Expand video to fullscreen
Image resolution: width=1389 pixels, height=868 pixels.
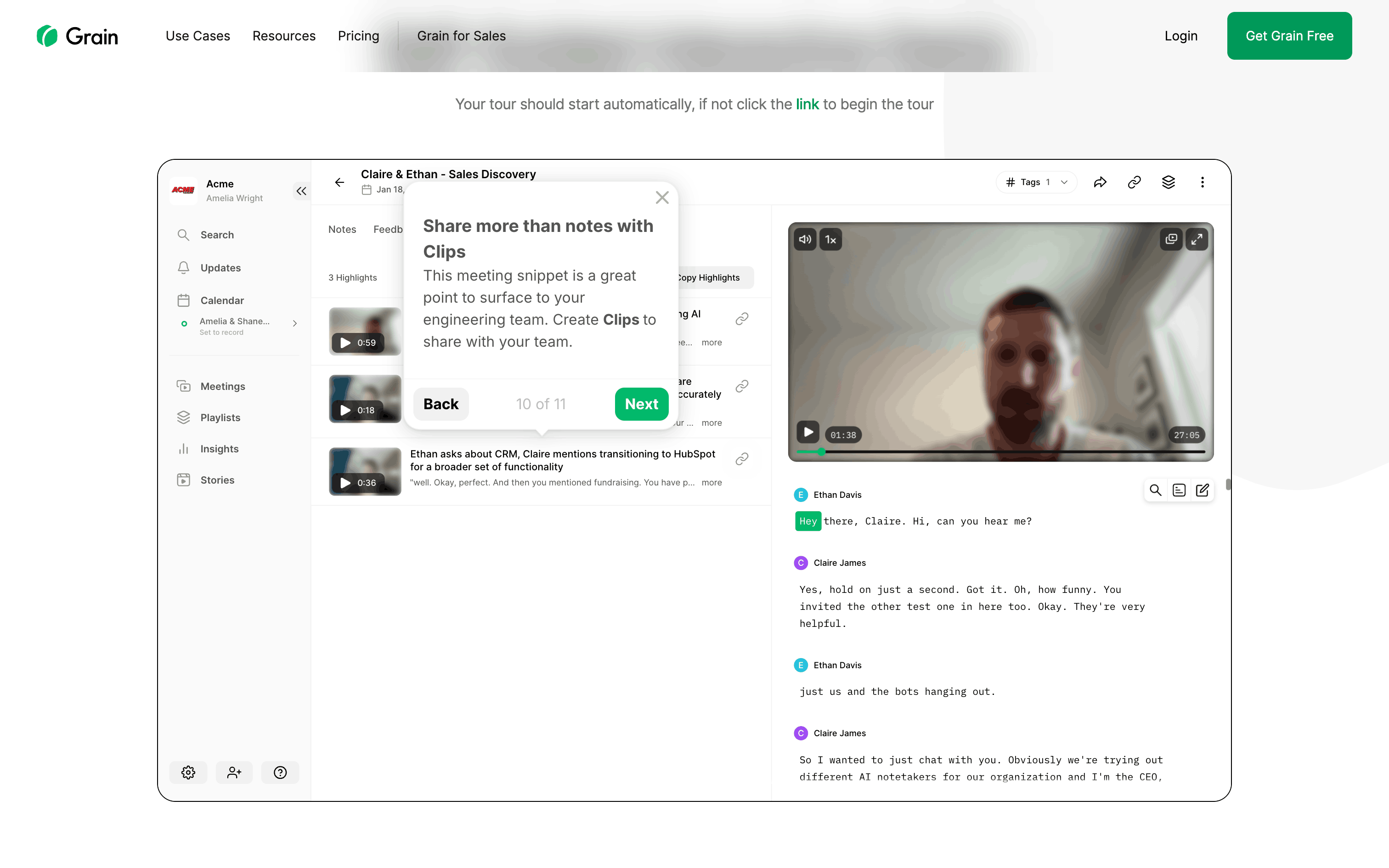[1197, 239]
